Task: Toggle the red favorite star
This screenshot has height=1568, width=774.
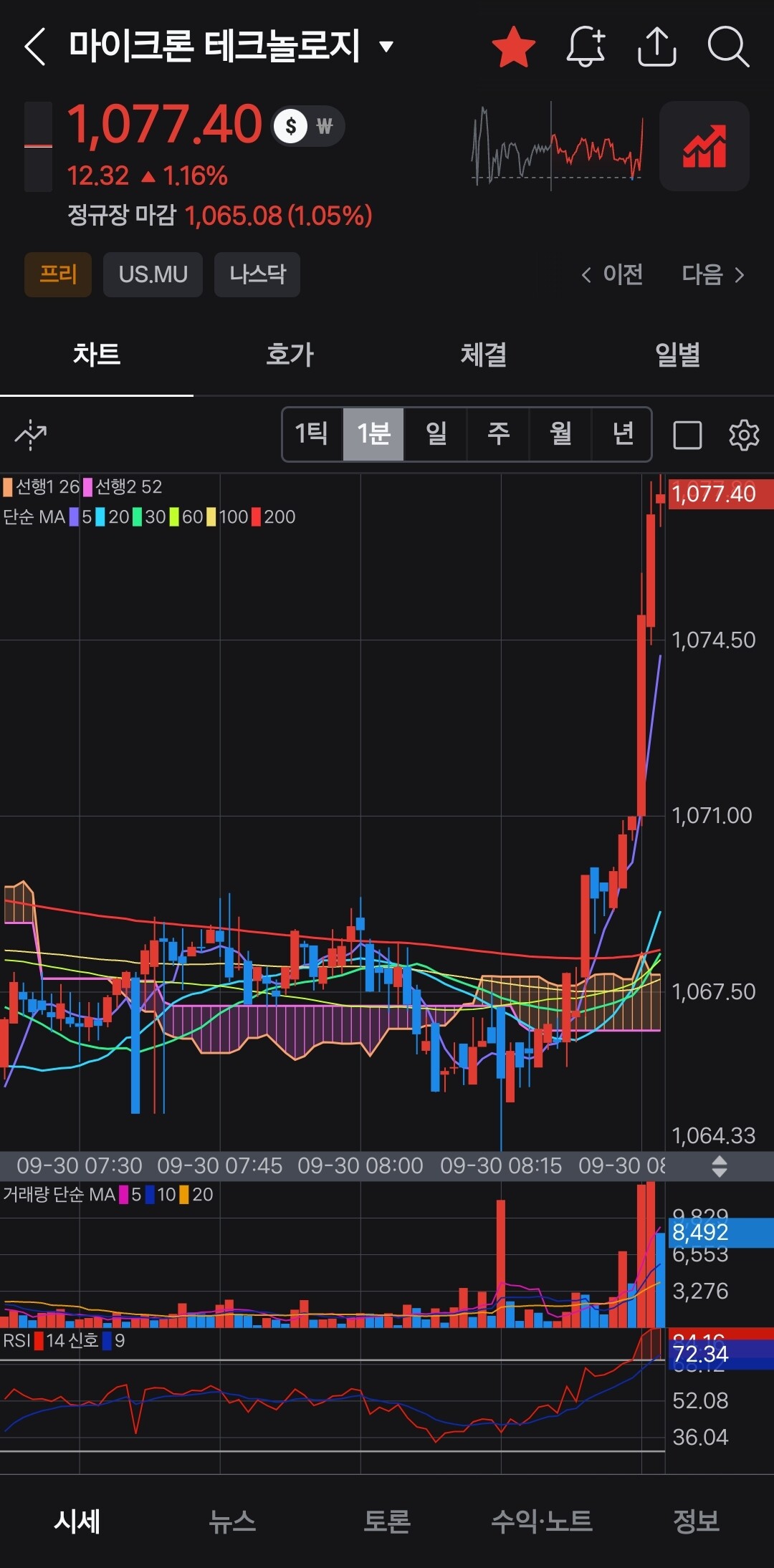Action: pos(514,47)
